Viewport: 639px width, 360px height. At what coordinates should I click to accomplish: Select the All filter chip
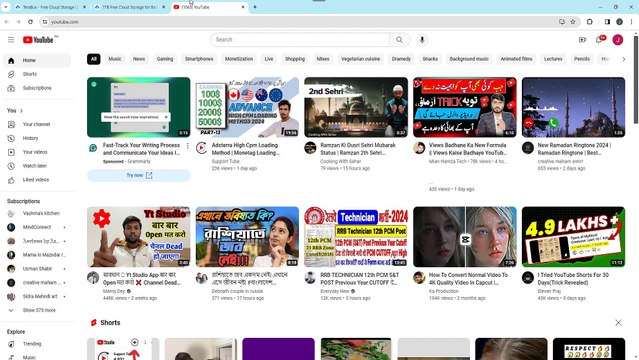pos(94,59)
